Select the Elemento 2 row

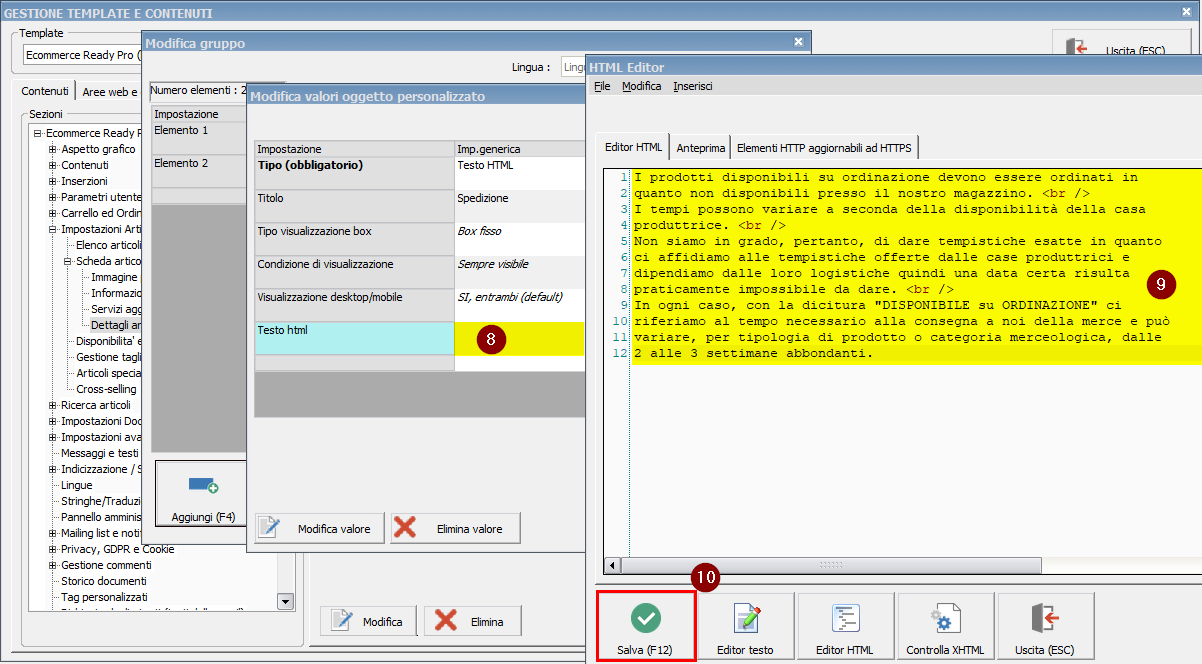198,170
